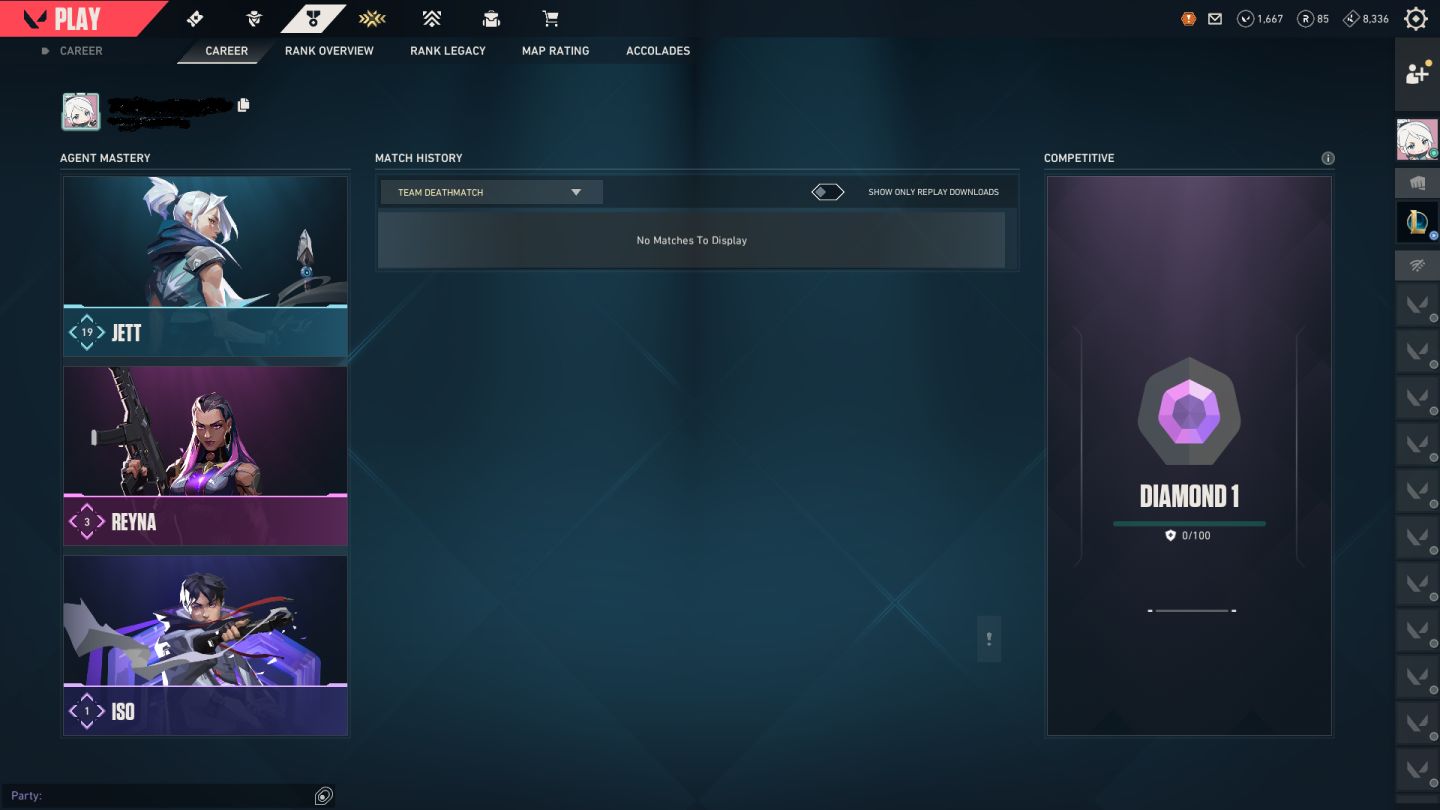This screenshot has width=1440, height=810.
Task: Open the Jett agent mastery card
Action: point(205,266)
